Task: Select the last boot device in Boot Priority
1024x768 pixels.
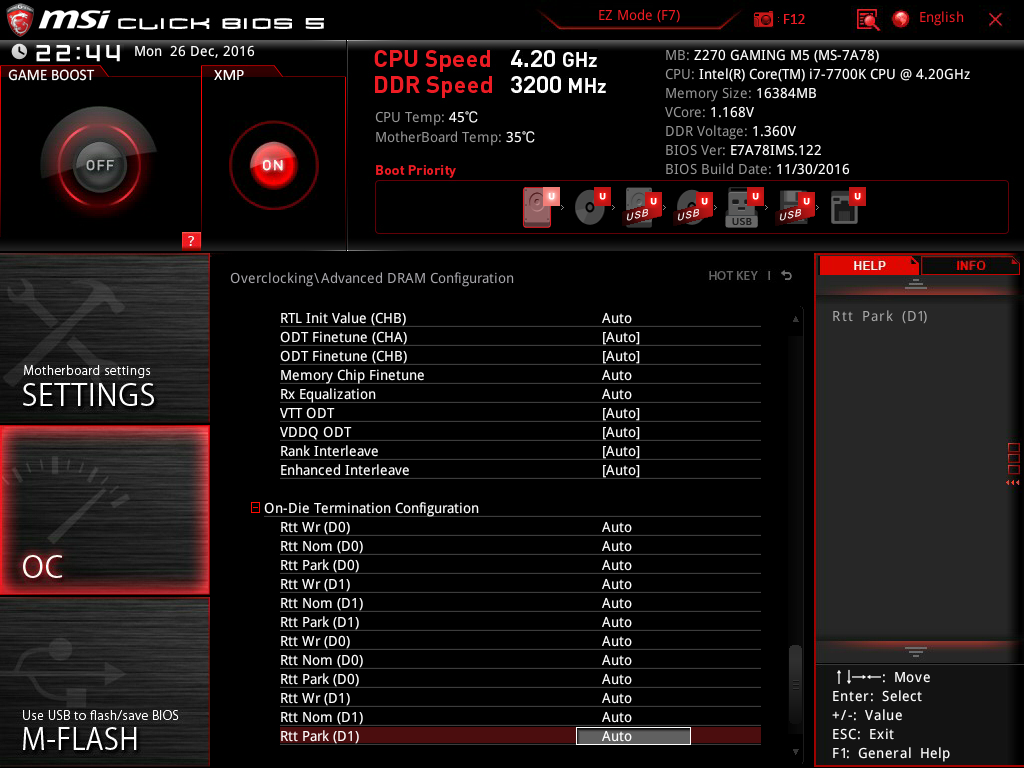Action: [x=848, y=207]
